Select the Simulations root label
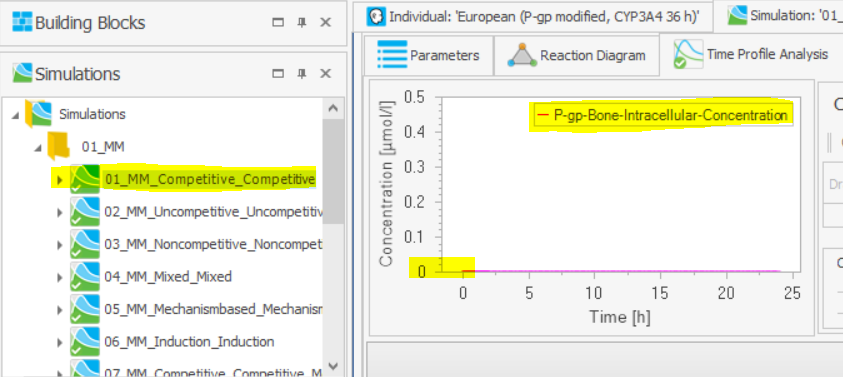This screenshot has height=377, width=843. click(92, 114)
